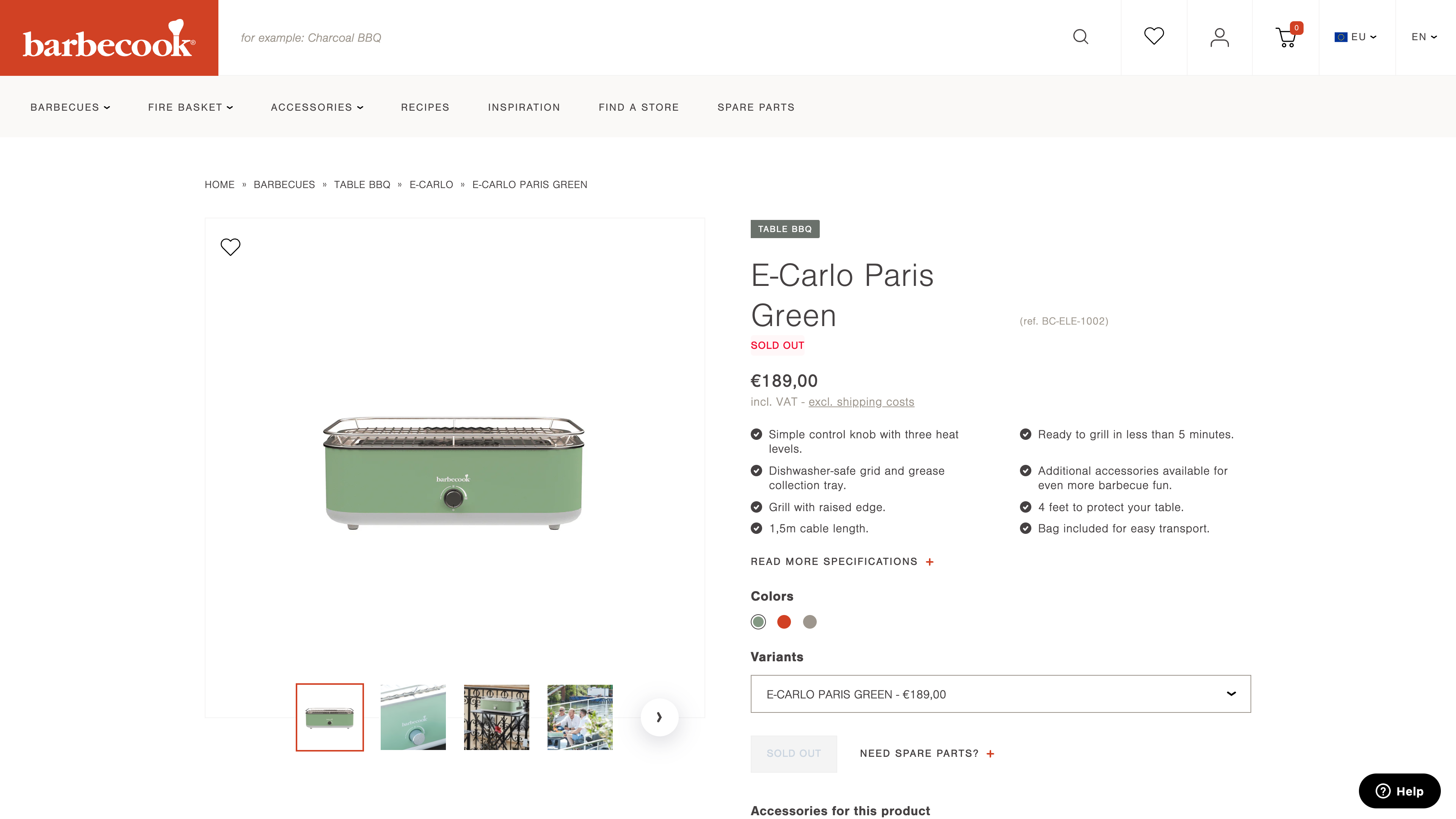
Task: View the balcony railing photo thumbnail
Action: pos(496,717)
